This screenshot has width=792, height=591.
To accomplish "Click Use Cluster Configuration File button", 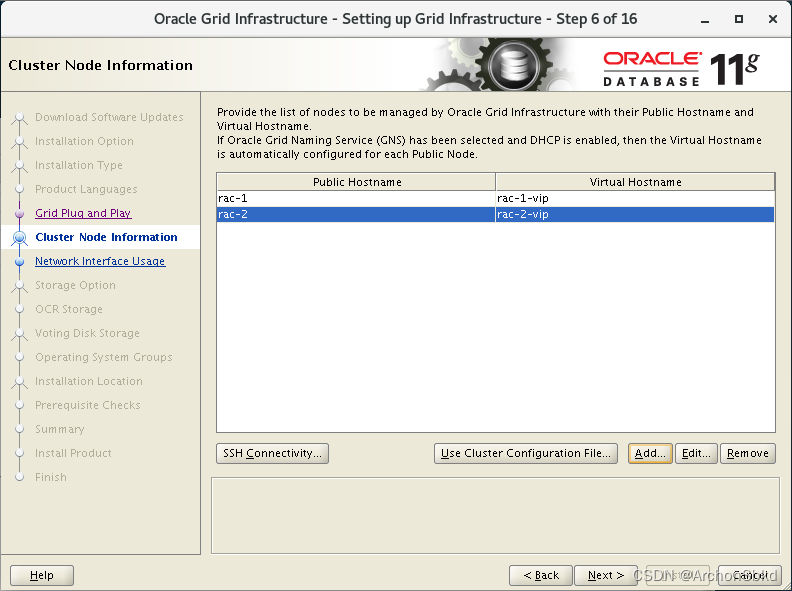I will tap(526, 453).
